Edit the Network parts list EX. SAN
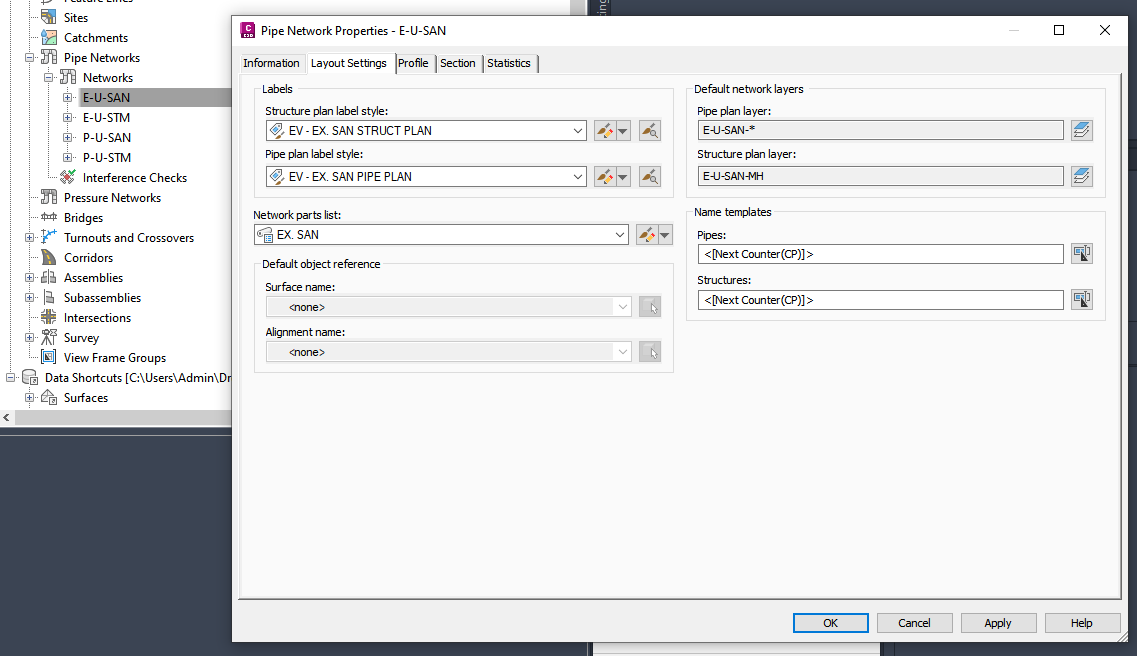1137x656 pixels. (646, 235)
